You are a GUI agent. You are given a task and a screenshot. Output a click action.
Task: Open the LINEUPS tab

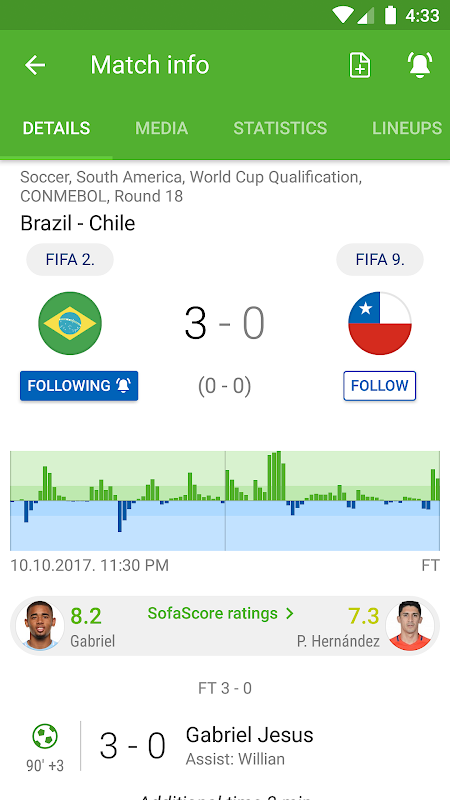[x=407, y=128]
